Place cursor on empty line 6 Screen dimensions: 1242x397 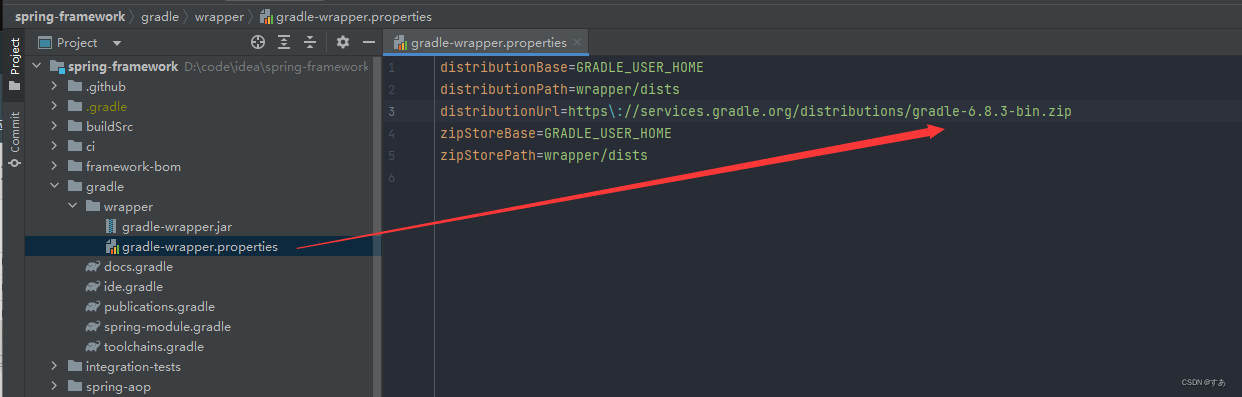tap(838, 177)
